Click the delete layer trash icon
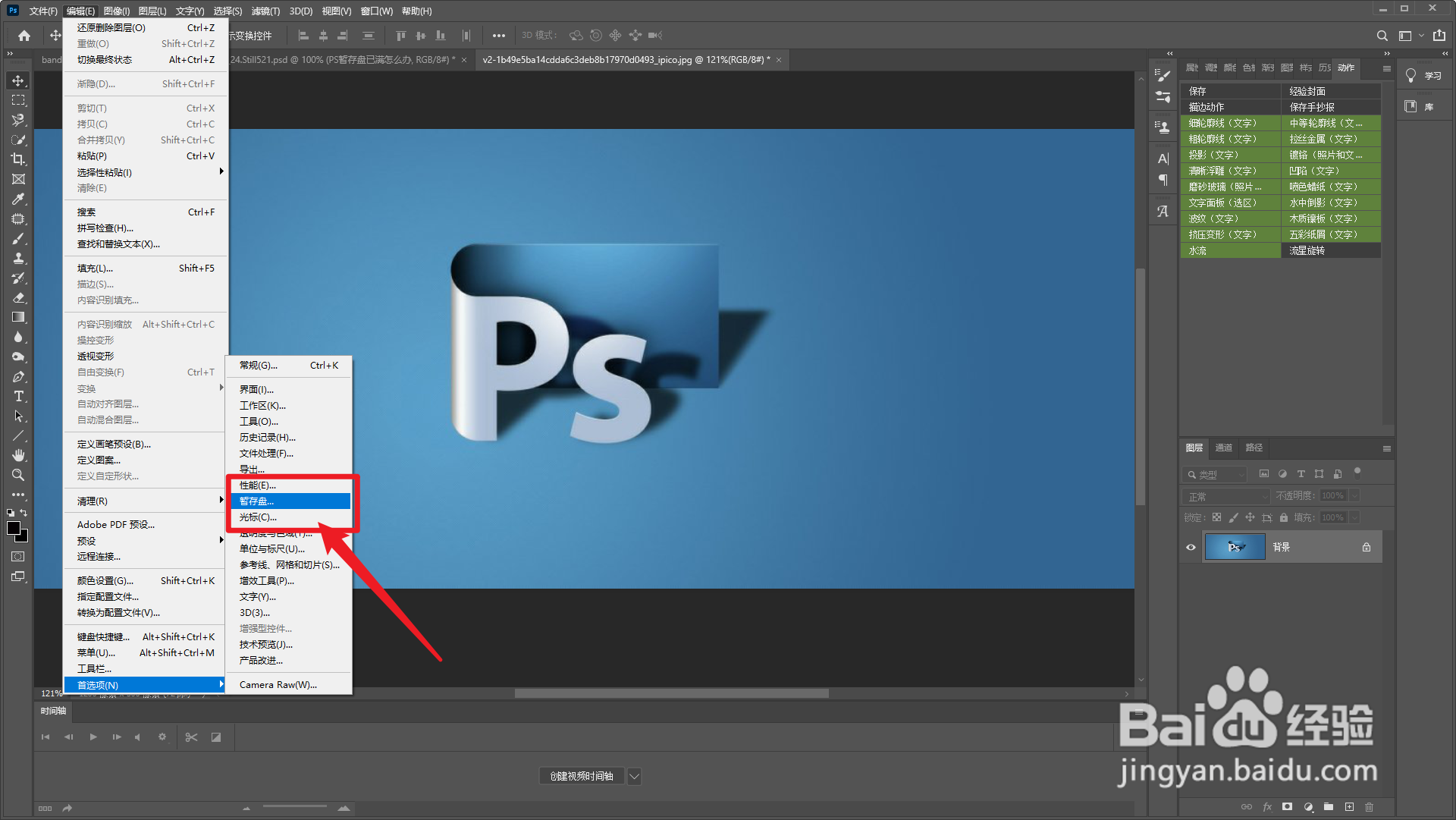 pos(1369,807)
